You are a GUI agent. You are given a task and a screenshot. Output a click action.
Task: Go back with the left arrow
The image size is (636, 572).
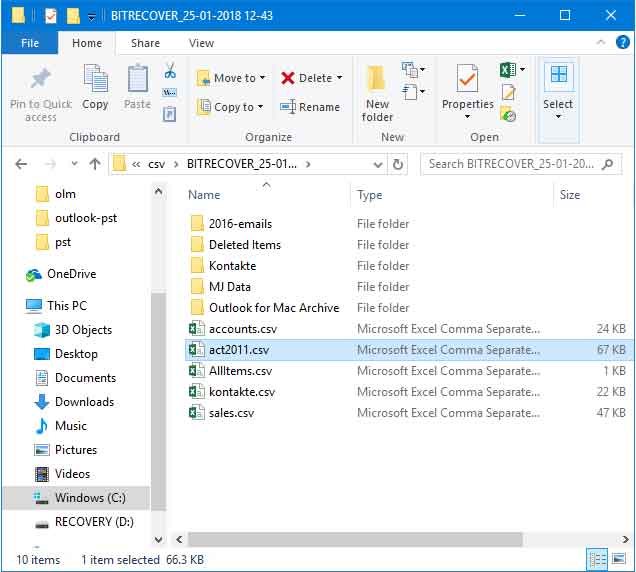(21, 164)
